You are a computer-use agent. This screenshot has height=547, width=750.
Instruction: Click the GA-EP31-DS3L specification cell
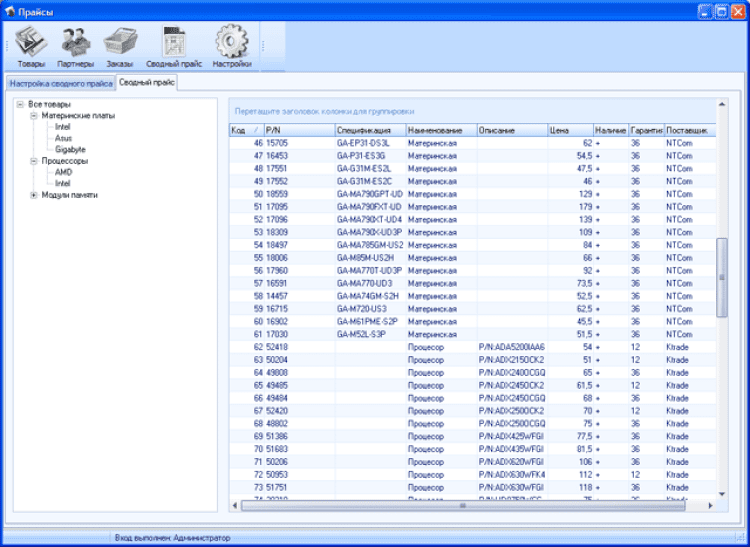[370, 143]
